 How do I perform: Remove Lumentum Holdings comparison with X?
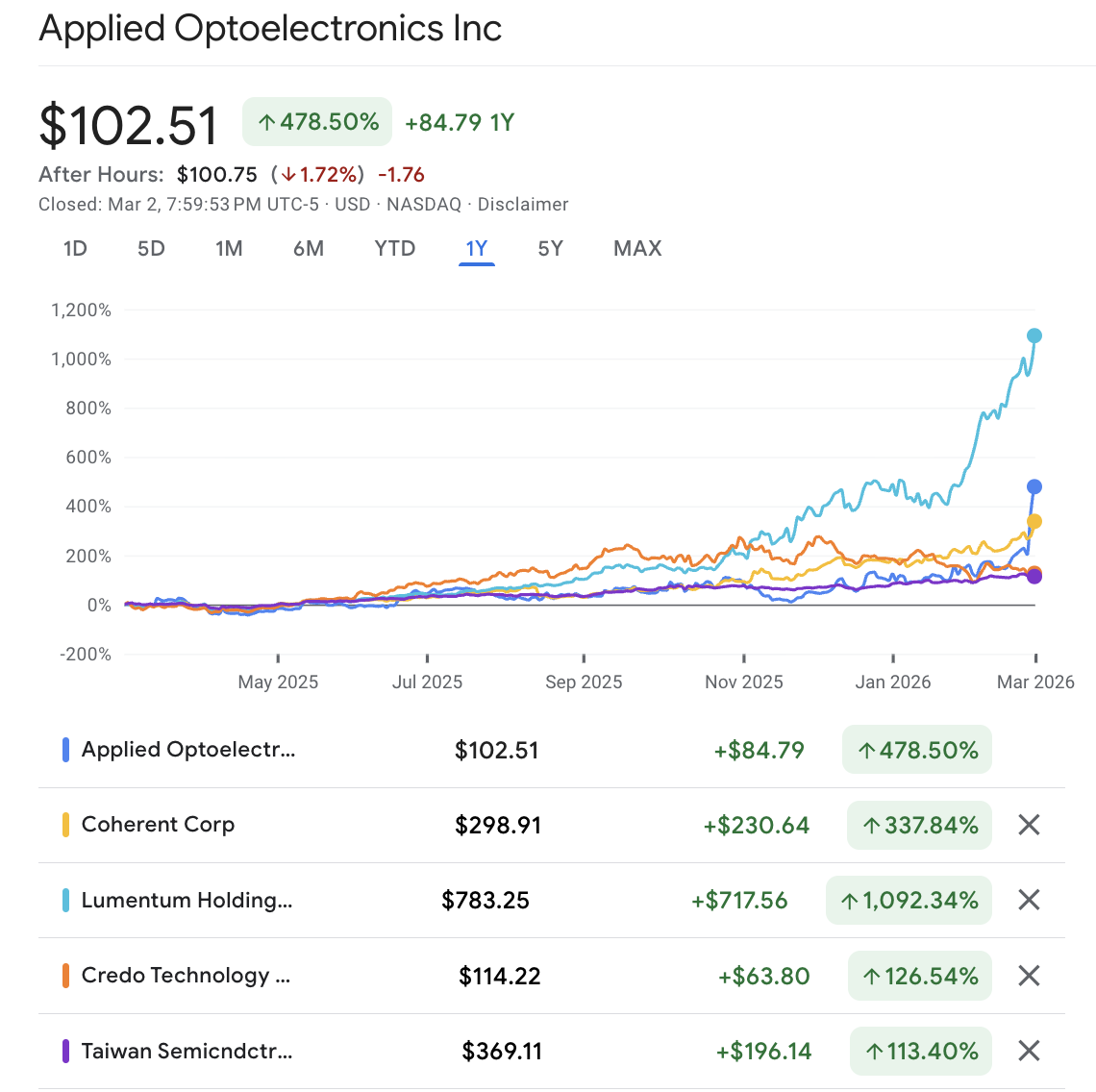pyautogui.click(x=1029, y=900)
